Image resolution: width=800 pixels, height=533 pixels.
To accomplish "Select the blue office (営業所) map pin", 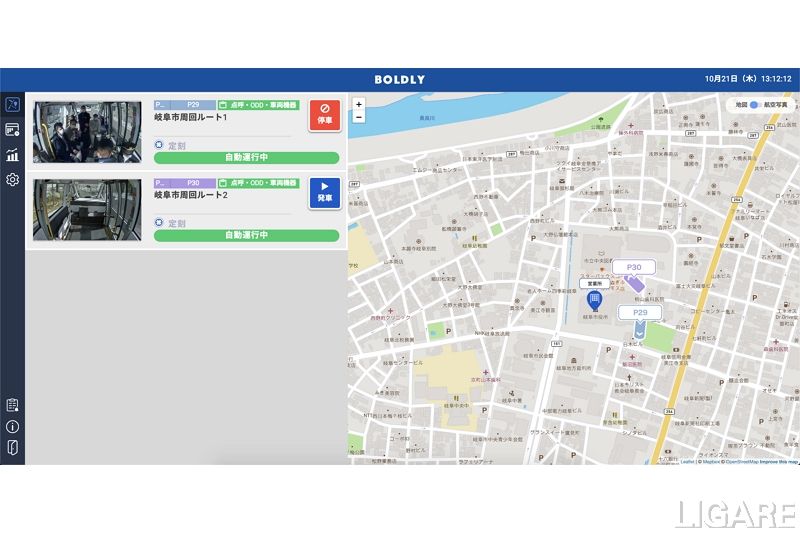I will click(594, 299).
